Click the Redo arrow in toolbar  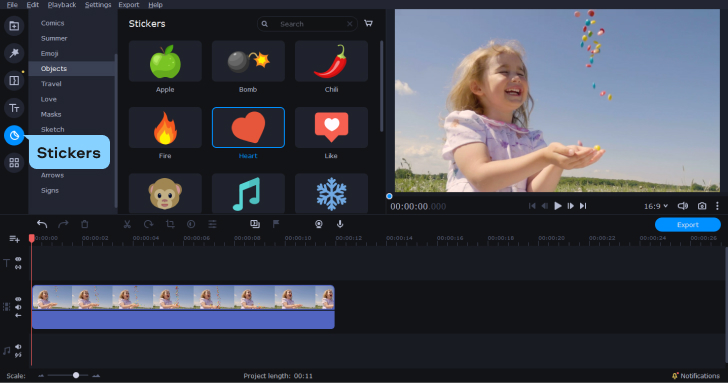(x=63, y=224)
